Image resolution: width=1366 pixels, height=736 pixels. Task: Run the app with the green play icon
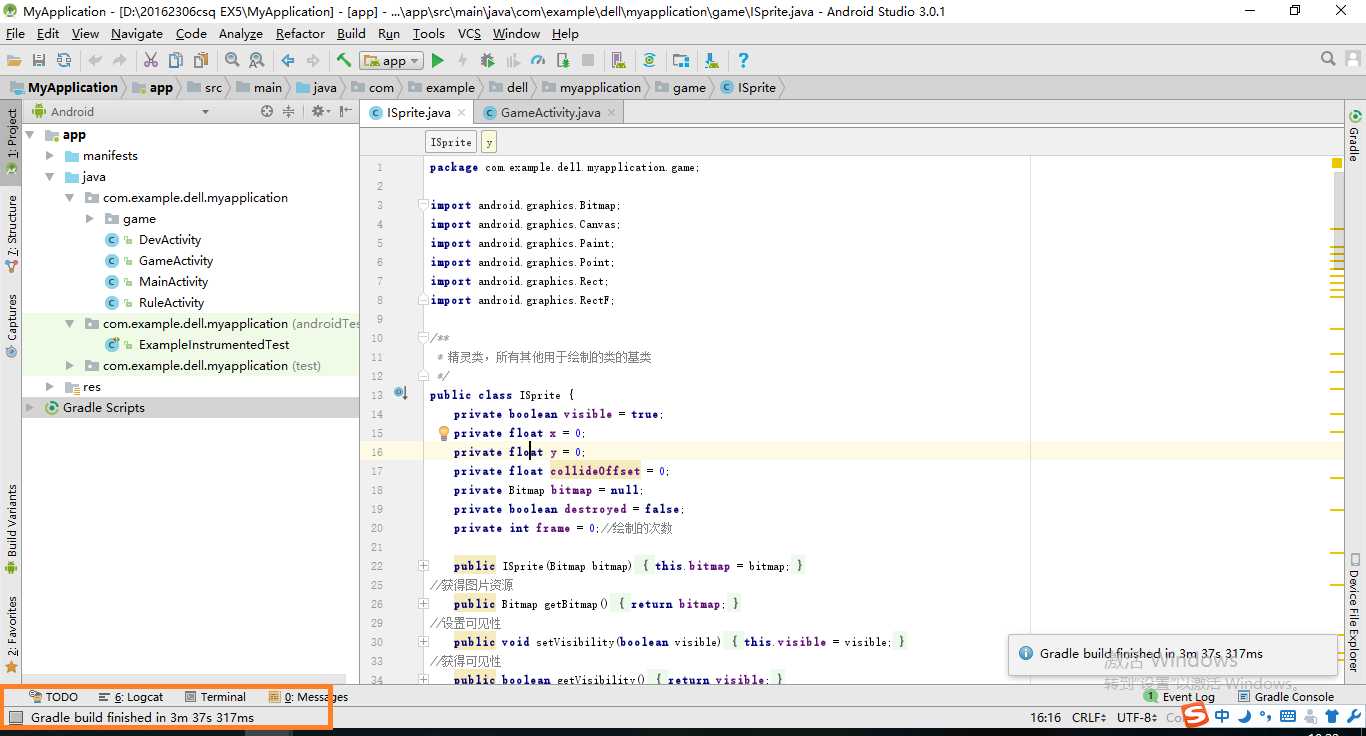click(x=438, y=61)
